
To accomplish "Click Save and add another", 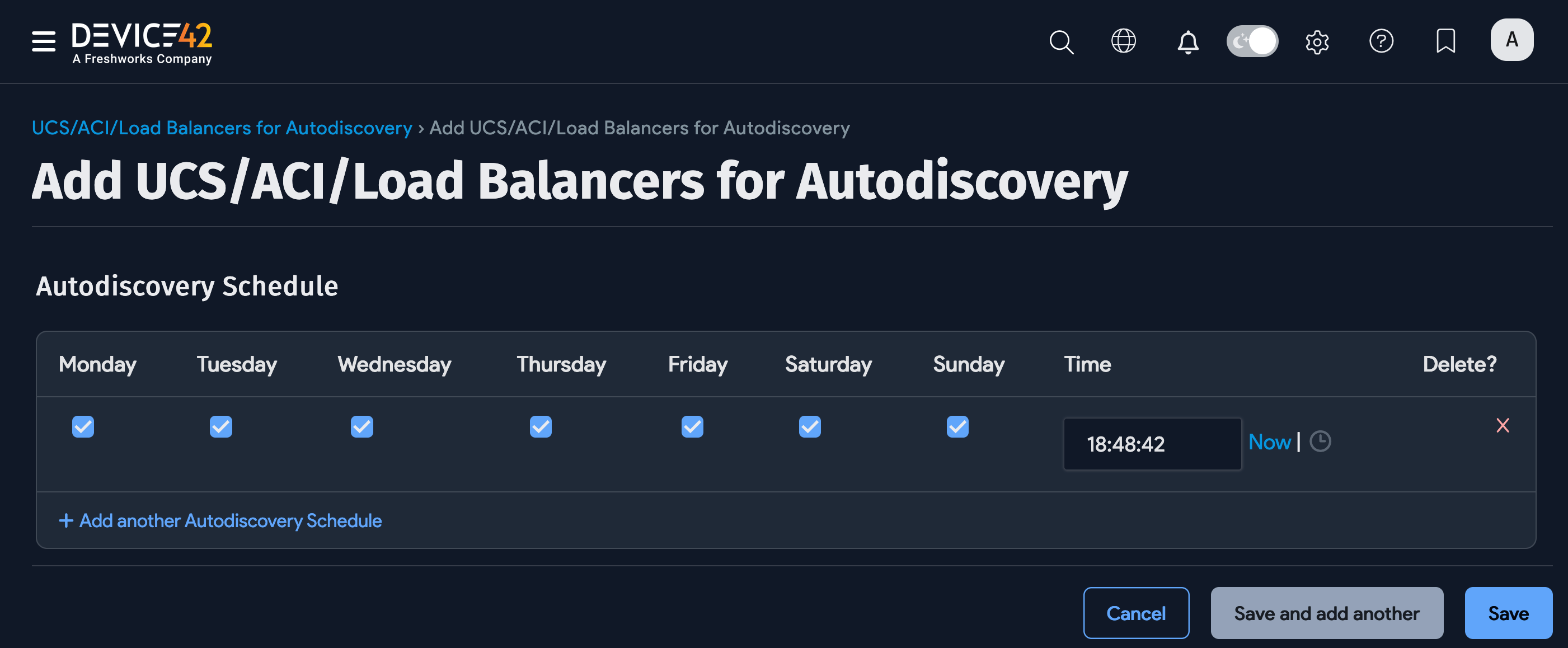I will pyautogui.click(x=1327, y=613).
